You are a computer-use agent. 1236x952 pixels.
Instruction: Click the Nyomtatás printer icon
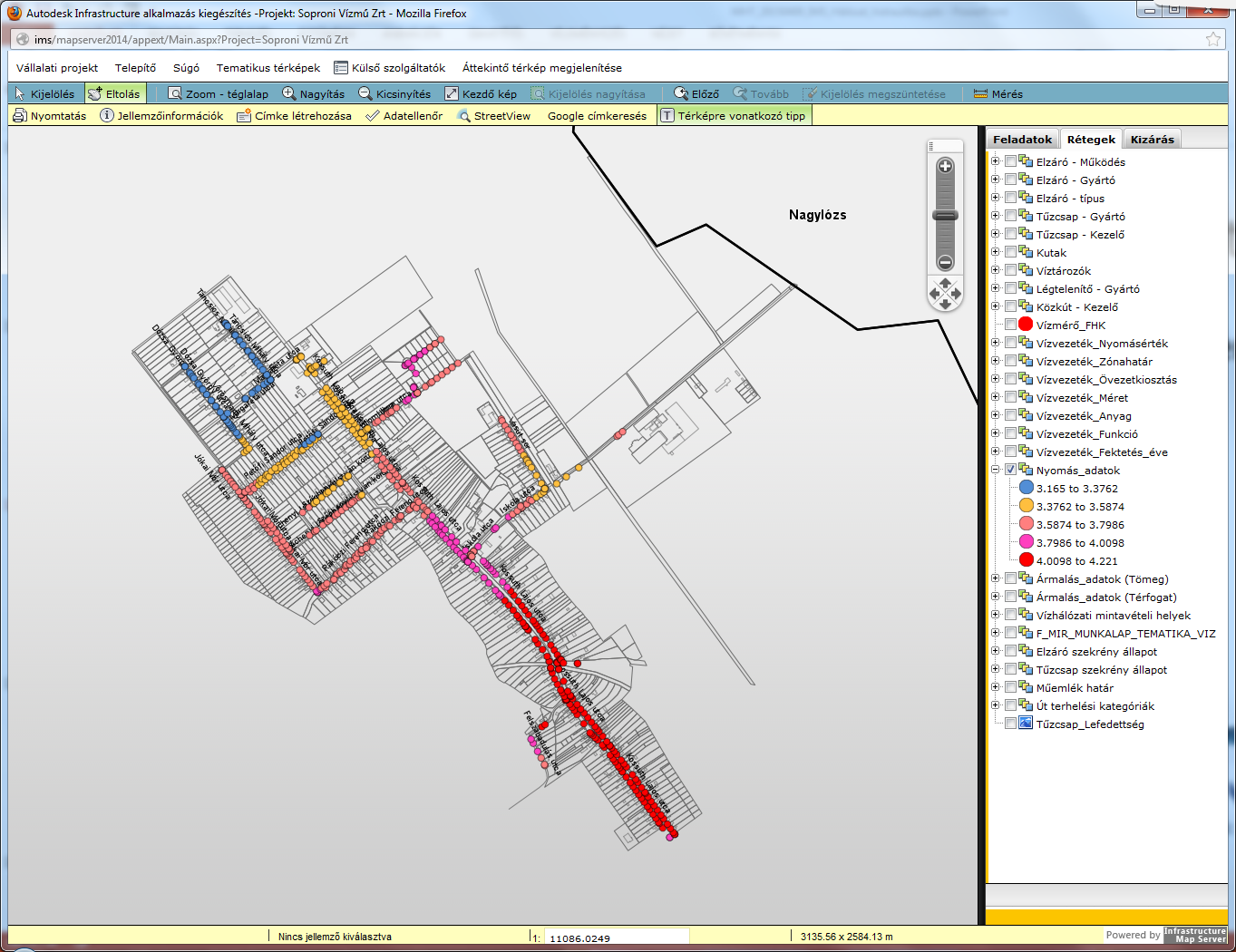coord(19,115)
